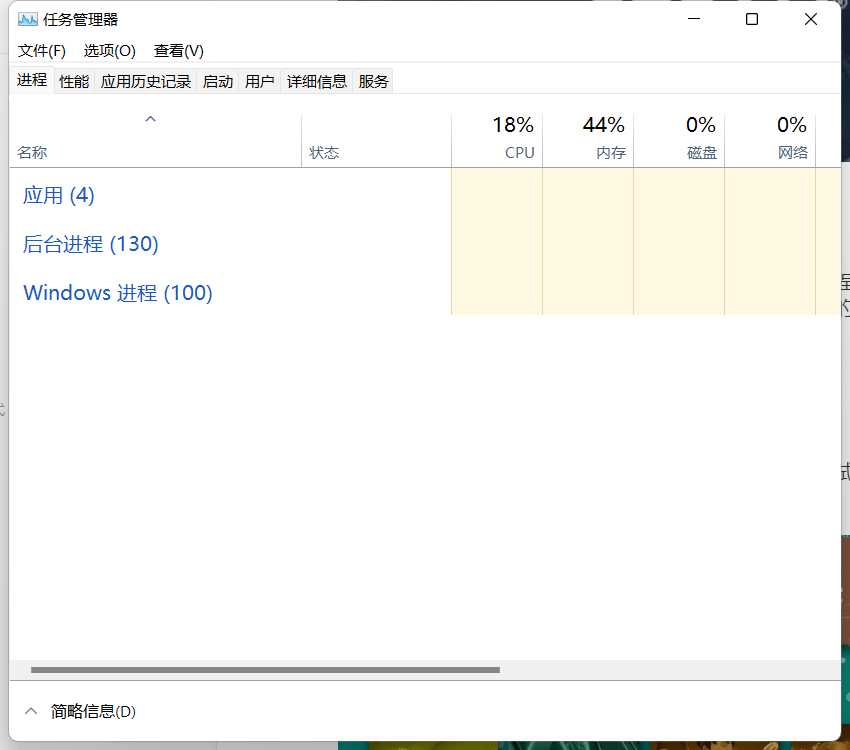
Task: Open the 选项(O) menu
Action: pos(109,50)
